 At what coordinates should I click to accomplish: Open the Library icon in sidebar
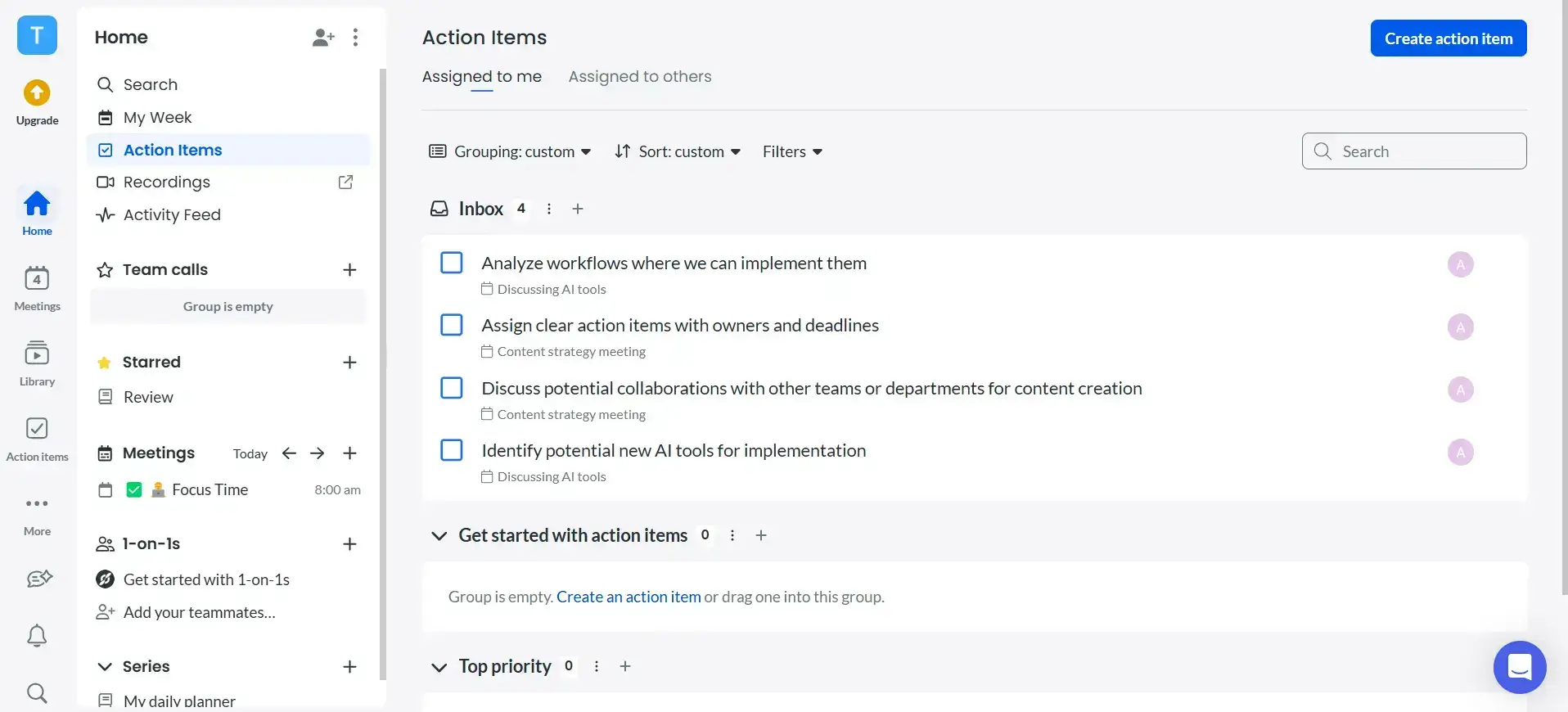(x=37, y=354)
